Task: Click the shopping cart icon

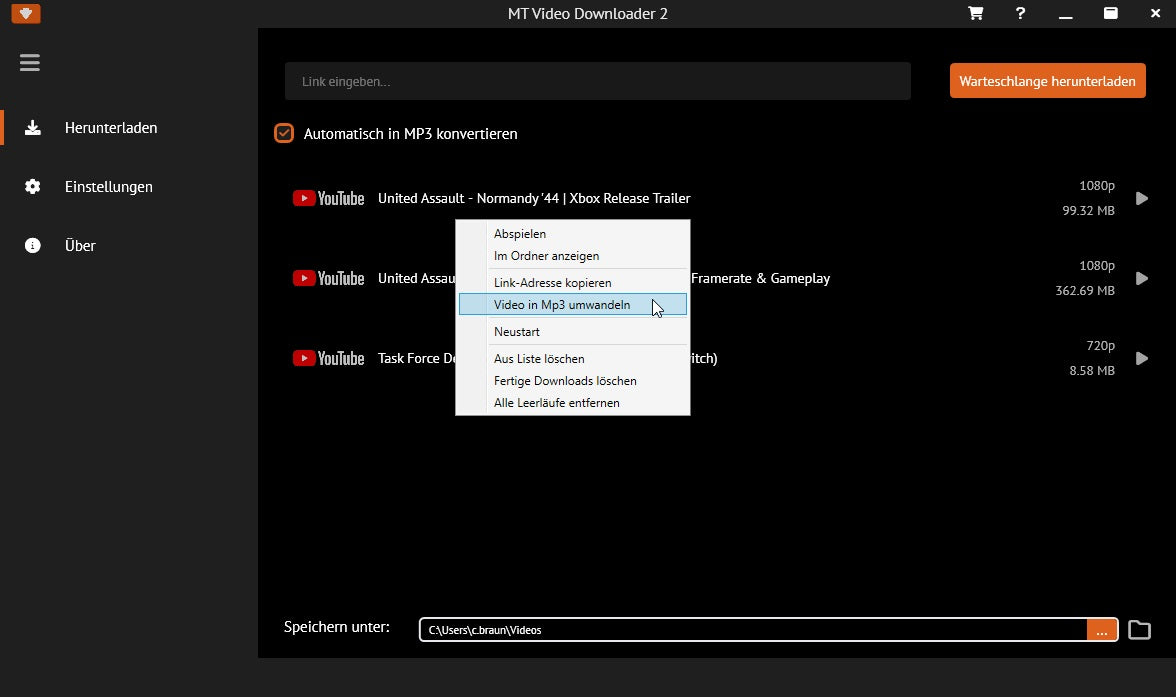Action: click(975, 13)
